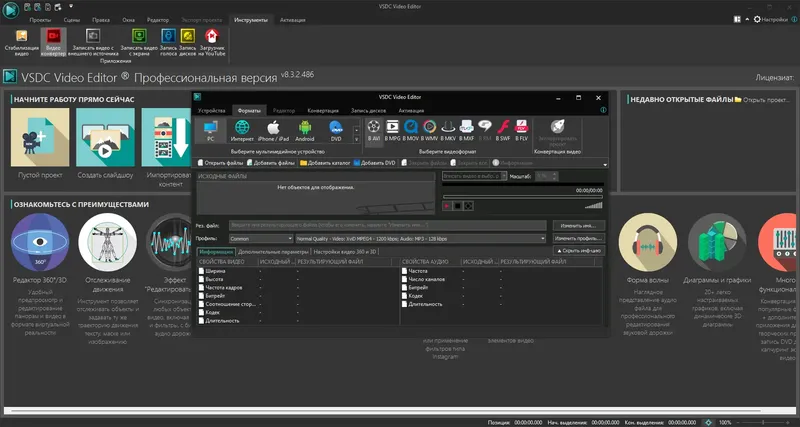800x427 pixels.
Task: Click Пустой проект thumbnail
Action: (40, 137)
